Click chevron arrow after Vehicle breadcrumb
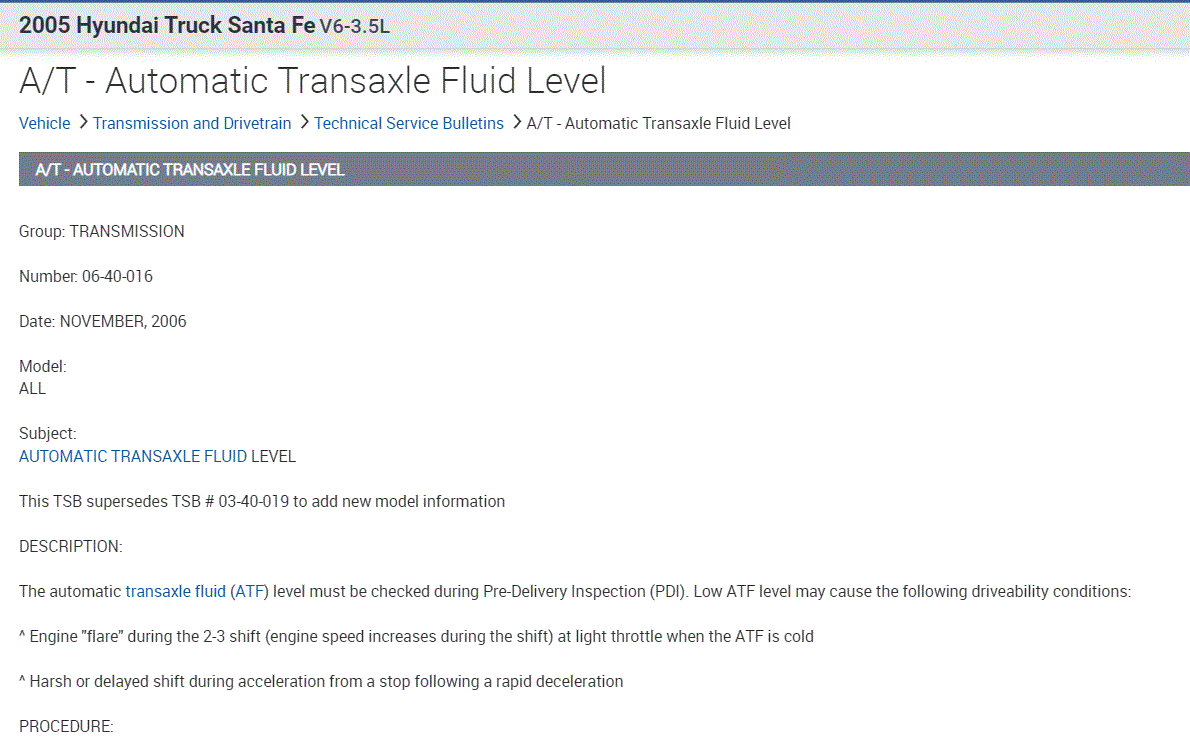The image size is (1190, 743). point(83,123)
